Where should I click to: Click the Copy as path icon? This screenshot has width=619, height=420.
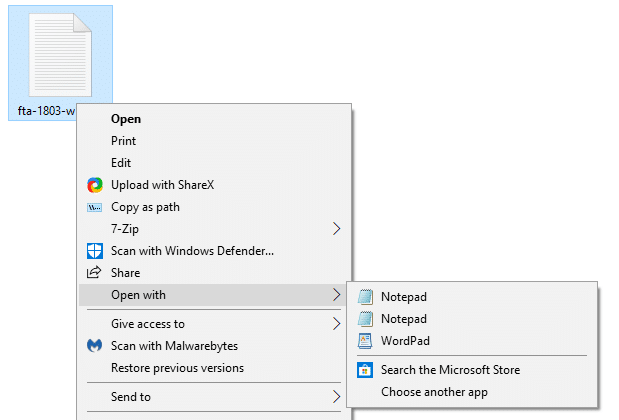click(x=94, y=207)
